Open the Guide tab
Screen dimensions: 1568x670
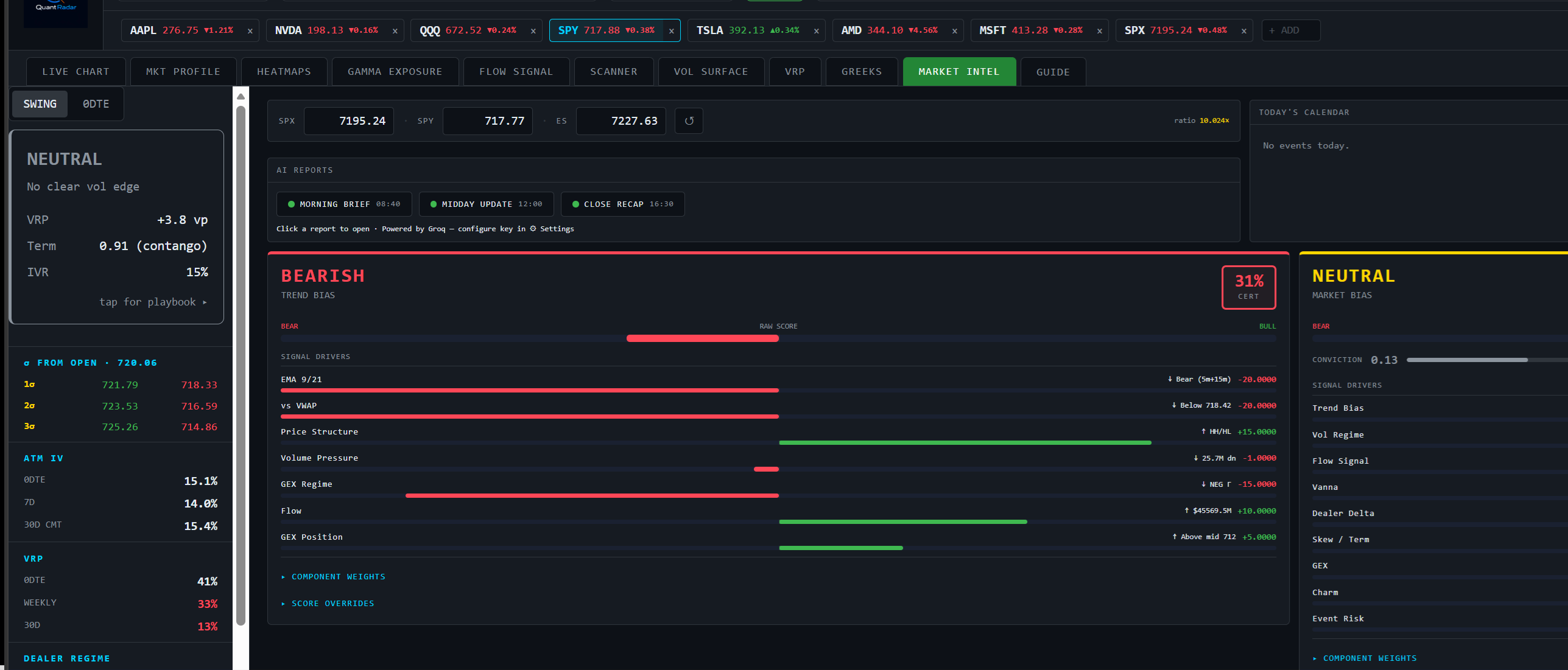tap(1053, 72)
